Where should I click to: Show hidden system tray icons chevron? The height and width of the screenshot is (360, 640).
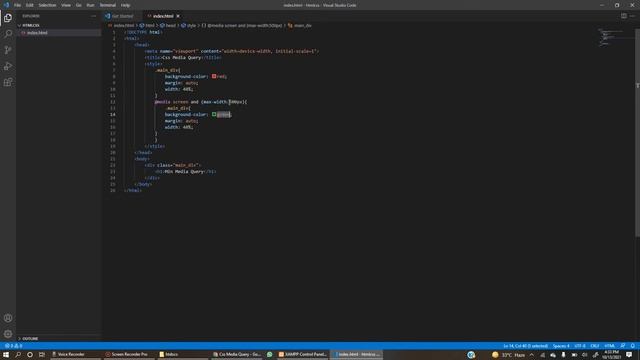pyautogui.click(x=531, y=355)
